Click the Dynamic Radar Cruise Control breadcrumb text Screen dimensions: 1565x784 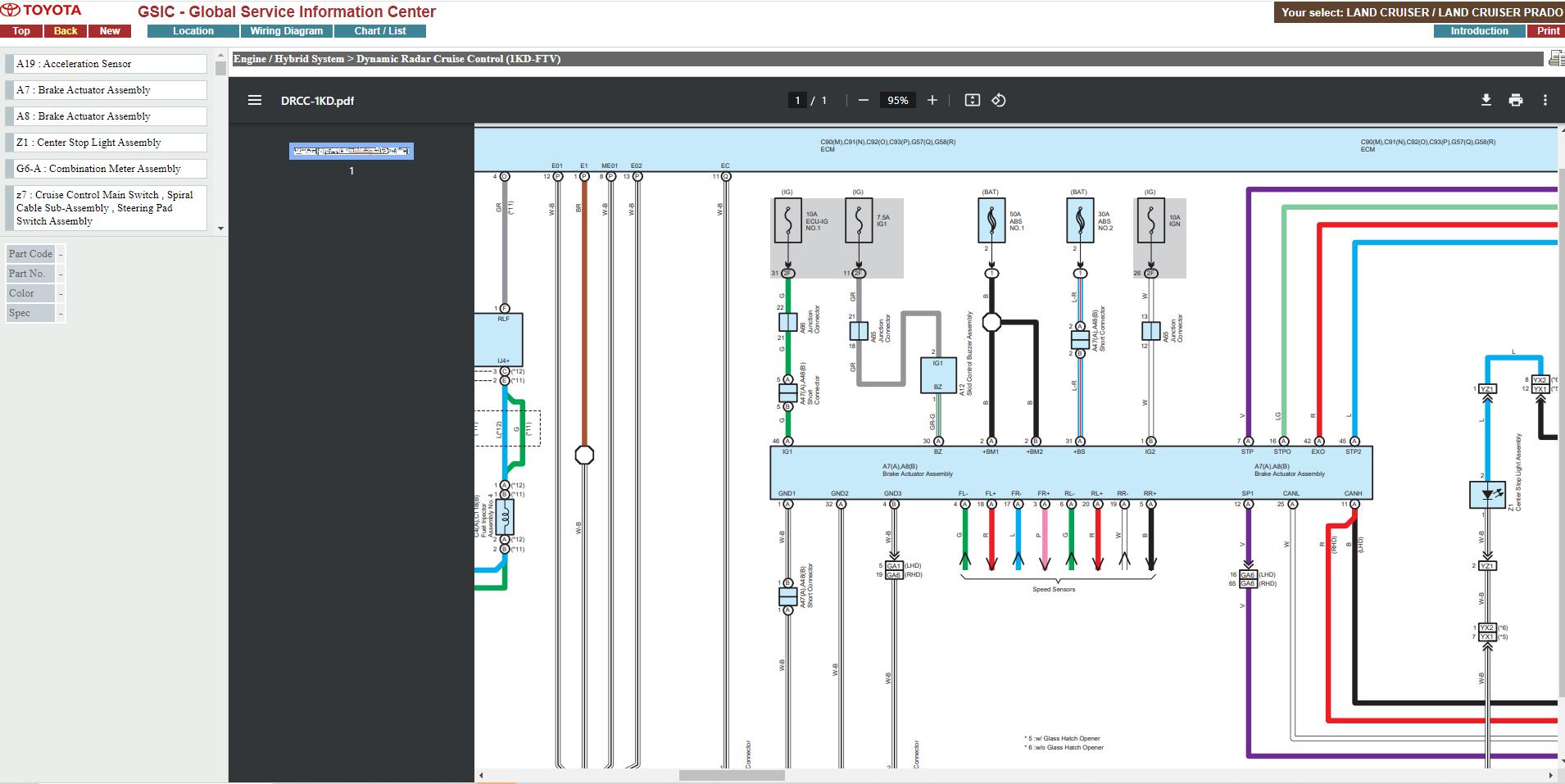point(458,59)
